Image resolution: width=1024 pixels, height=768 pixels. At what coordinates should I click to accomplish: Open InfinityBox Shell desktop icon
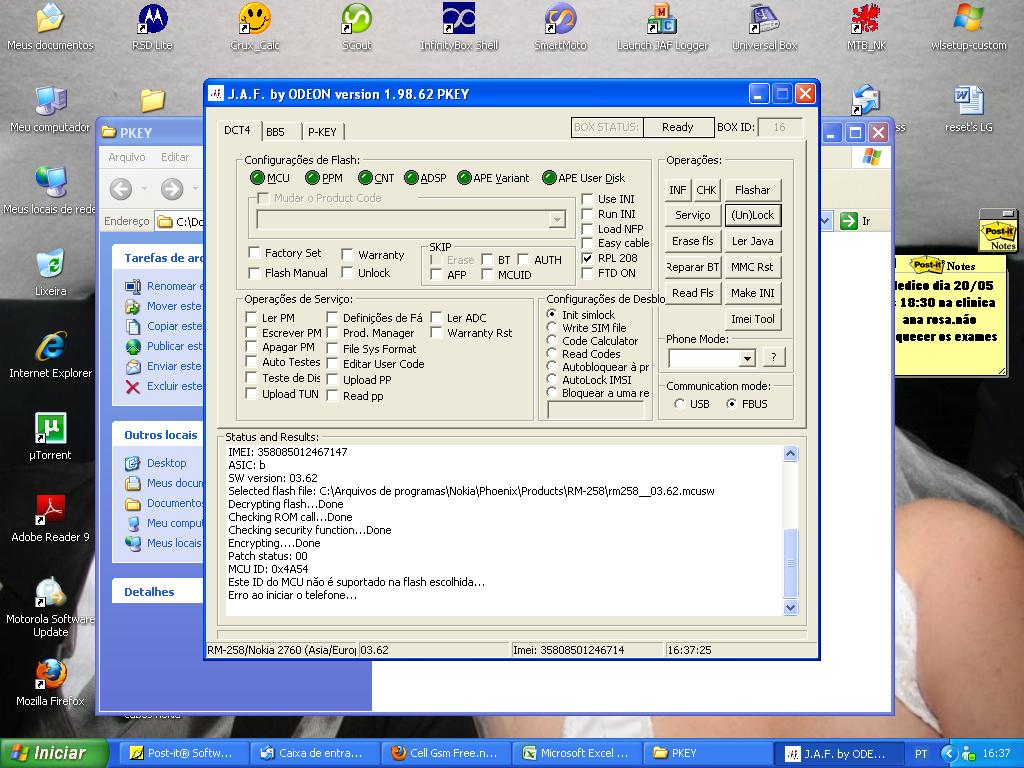point(458,27)
